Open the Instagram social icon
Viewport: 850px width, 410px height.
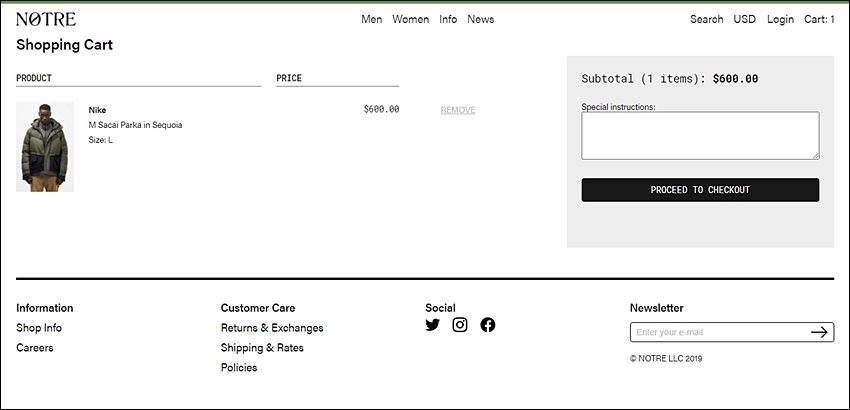click(460, 325)
